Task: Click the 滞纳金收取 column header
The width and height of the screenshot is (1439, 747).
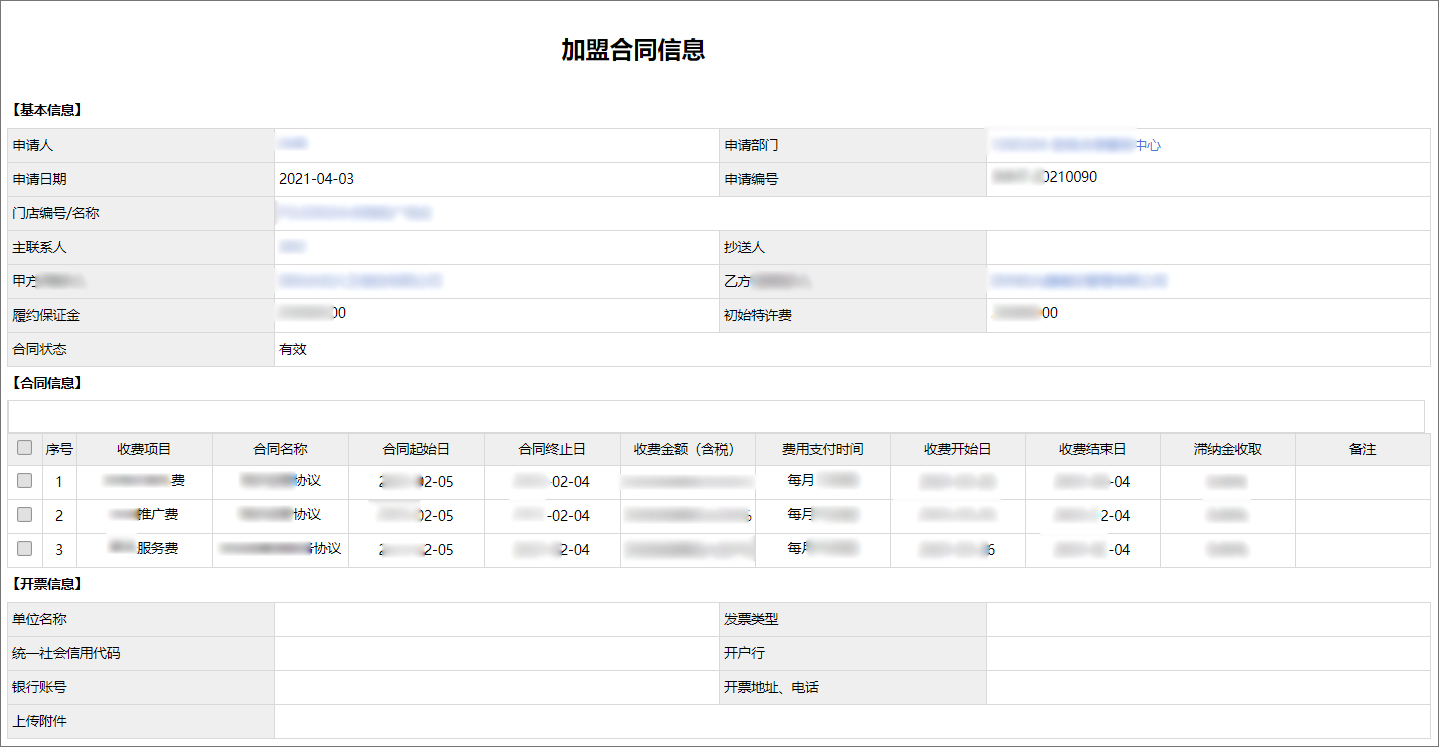Action: point(1227,448)
